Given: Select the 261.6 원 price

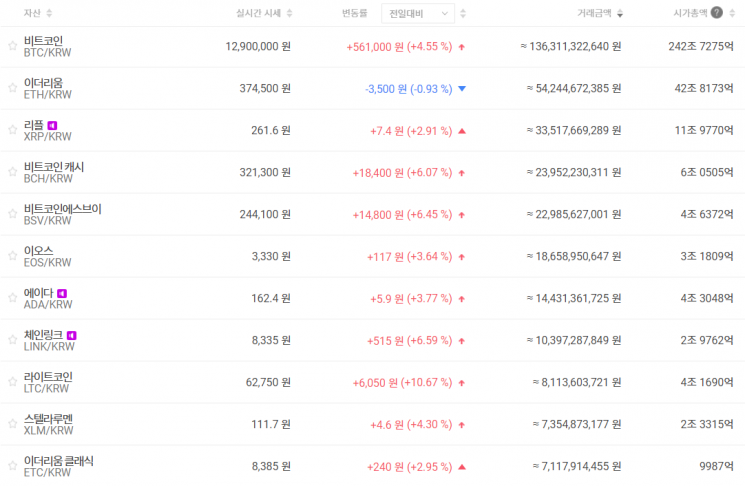Looking at the screenshot, I should (x=271, y=130).
